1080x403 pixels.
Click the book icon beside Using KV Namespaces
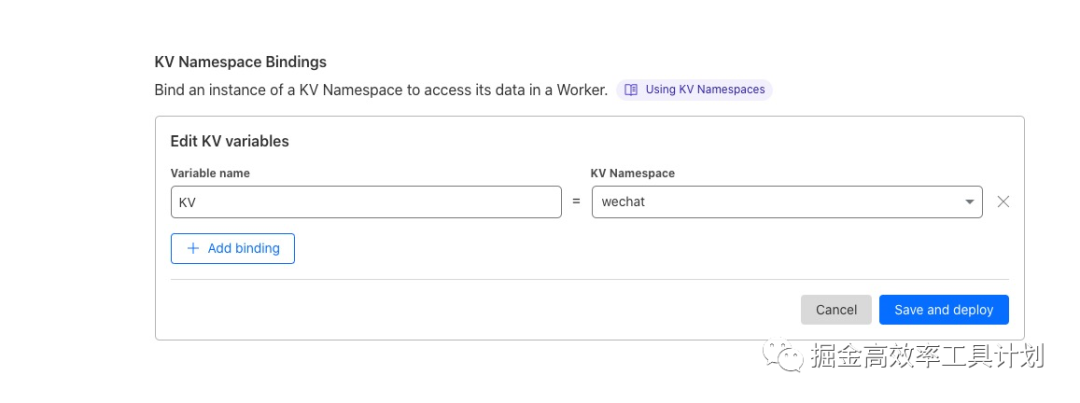[631, 90]
